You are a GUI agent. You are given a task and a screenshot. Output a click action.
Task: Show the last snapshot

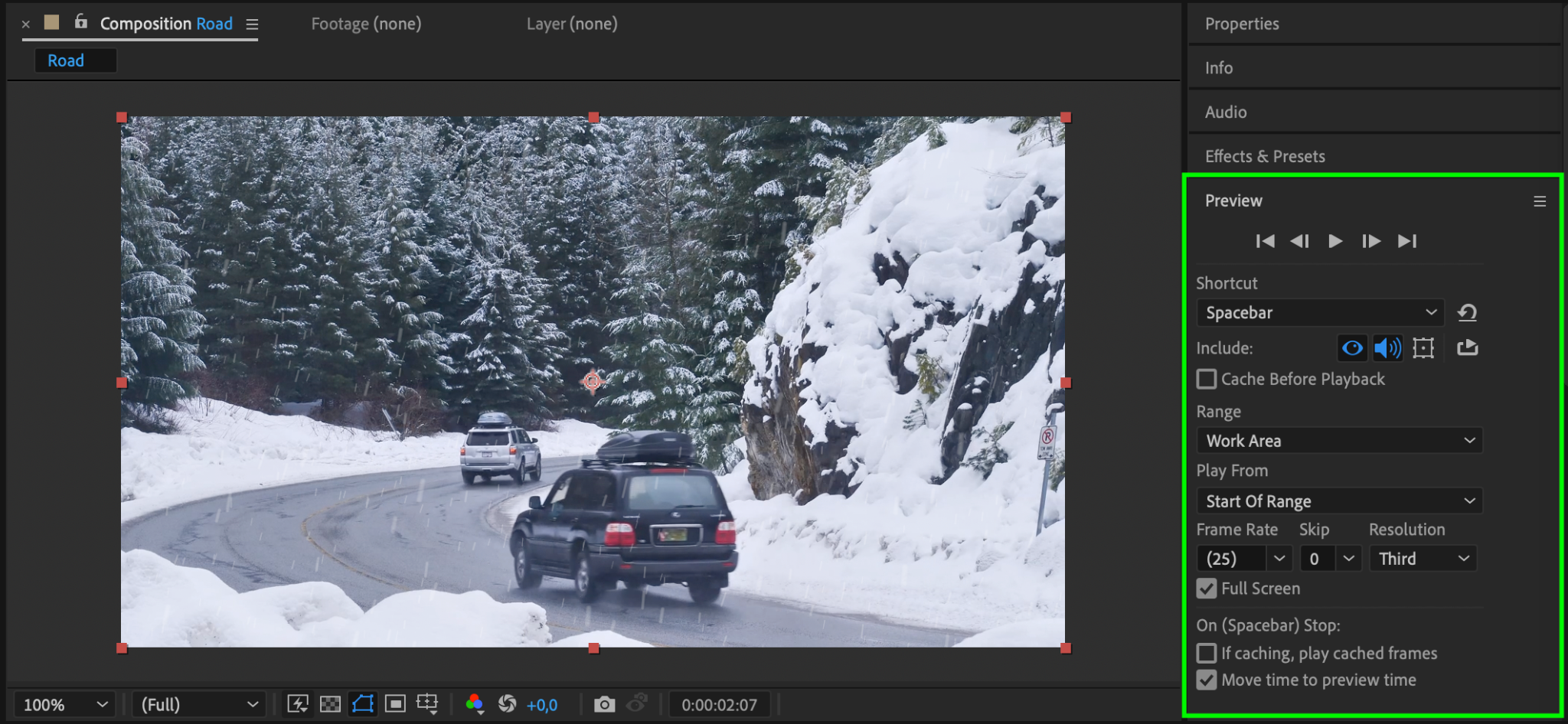[637, 703]
